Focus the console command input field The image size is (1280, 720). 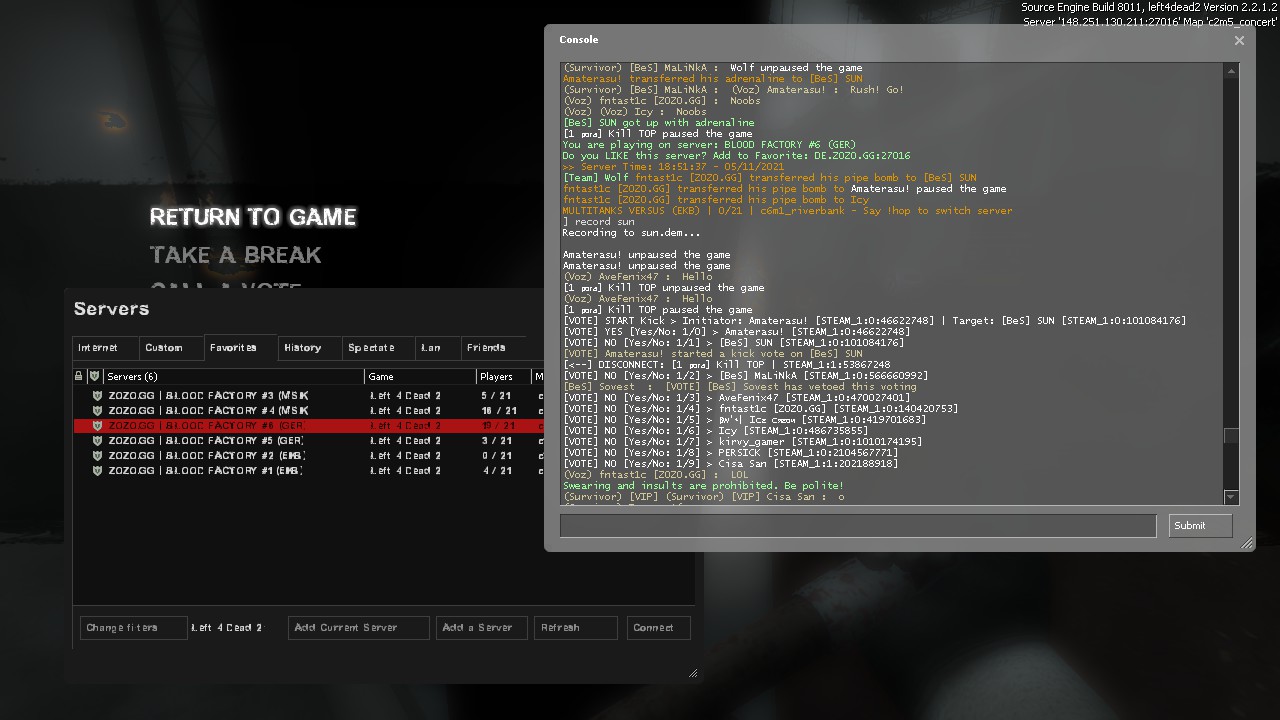(x=857, y=526)
